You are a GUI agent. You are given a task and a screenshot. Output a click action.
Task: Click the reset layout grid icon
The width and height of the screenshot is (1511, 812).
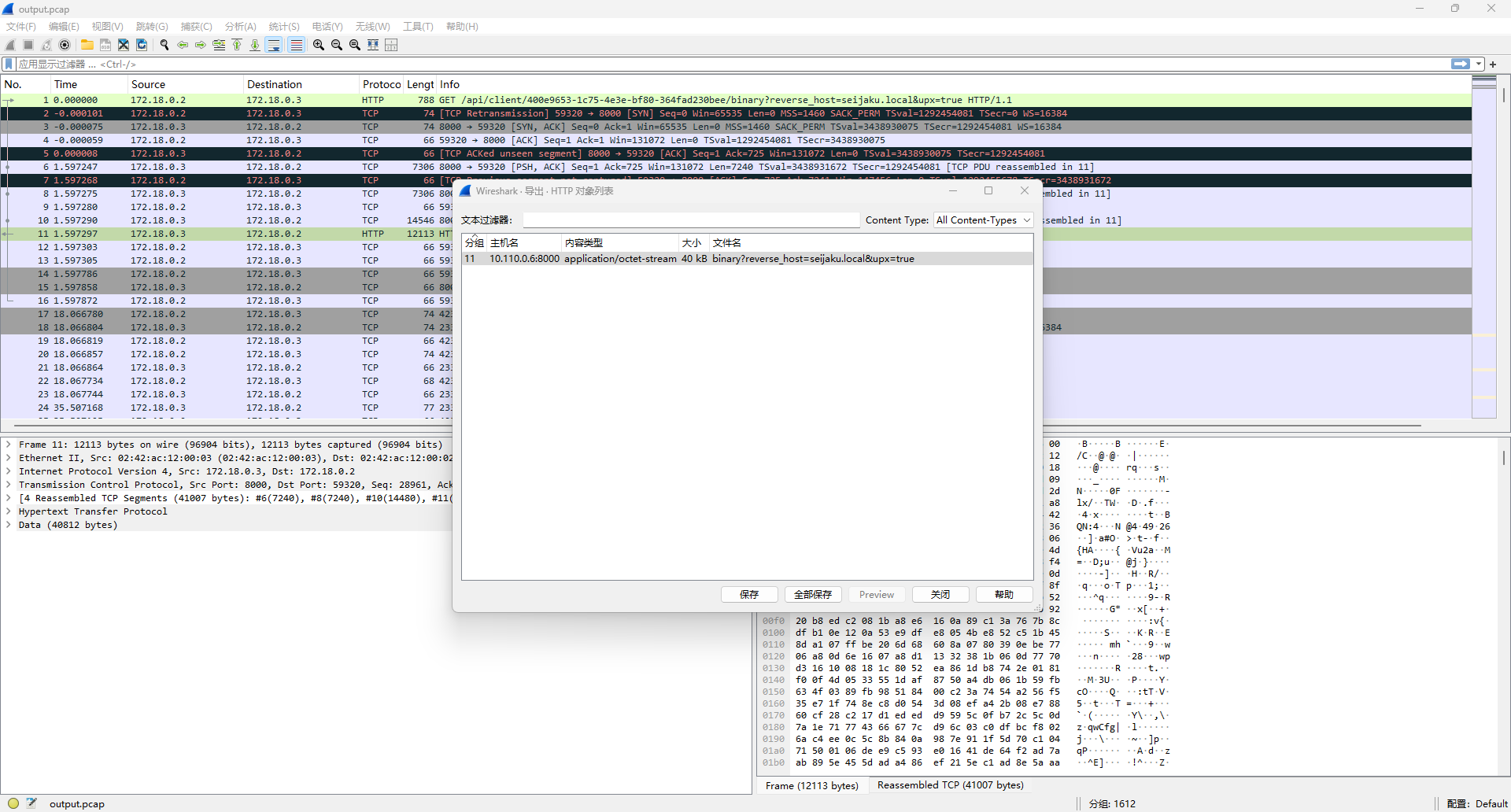point(391,45)
